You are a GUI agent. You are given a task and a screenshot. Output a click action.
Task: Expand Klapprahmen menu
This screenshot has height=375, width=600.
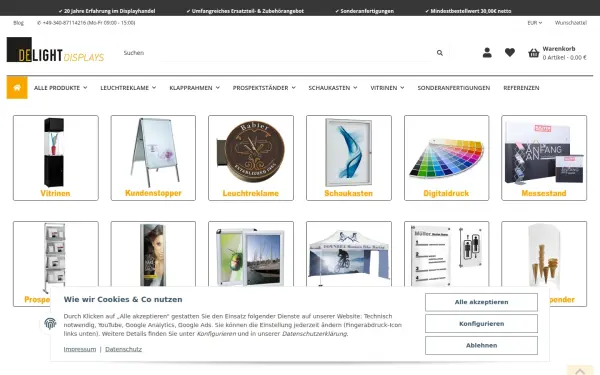(194, 88)
